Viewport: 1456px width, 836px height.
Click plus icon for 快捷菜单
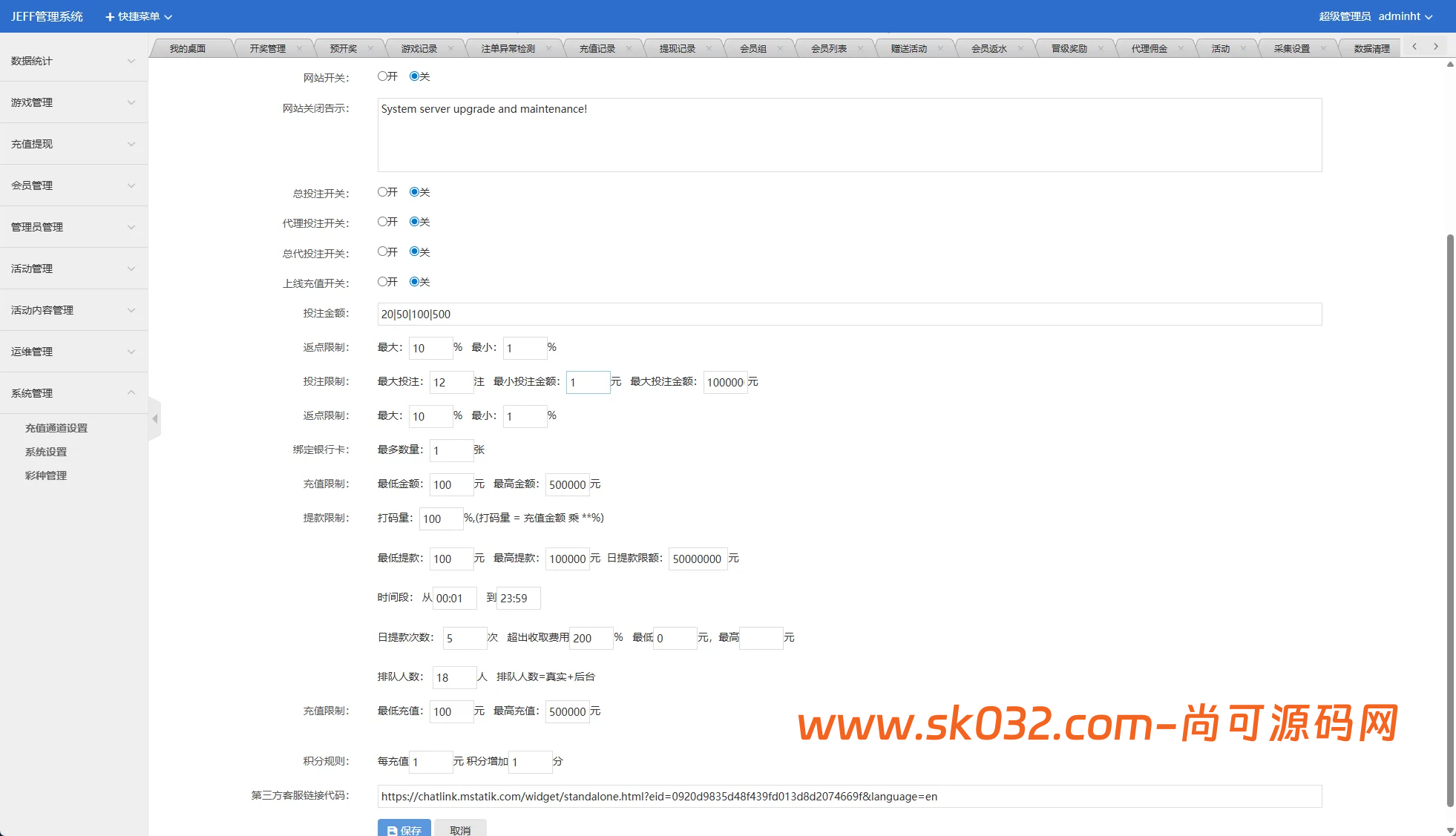click(110, 16)
